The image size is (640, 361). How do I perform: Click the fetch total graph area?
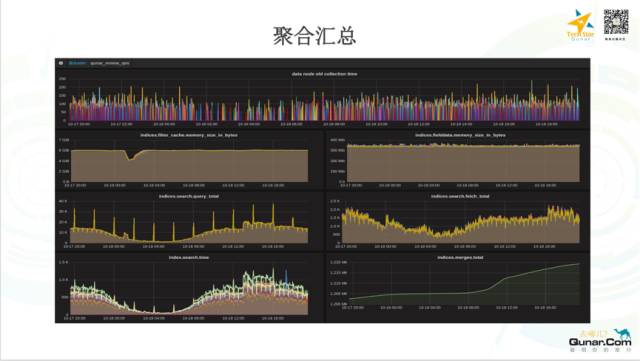[460, 225]
